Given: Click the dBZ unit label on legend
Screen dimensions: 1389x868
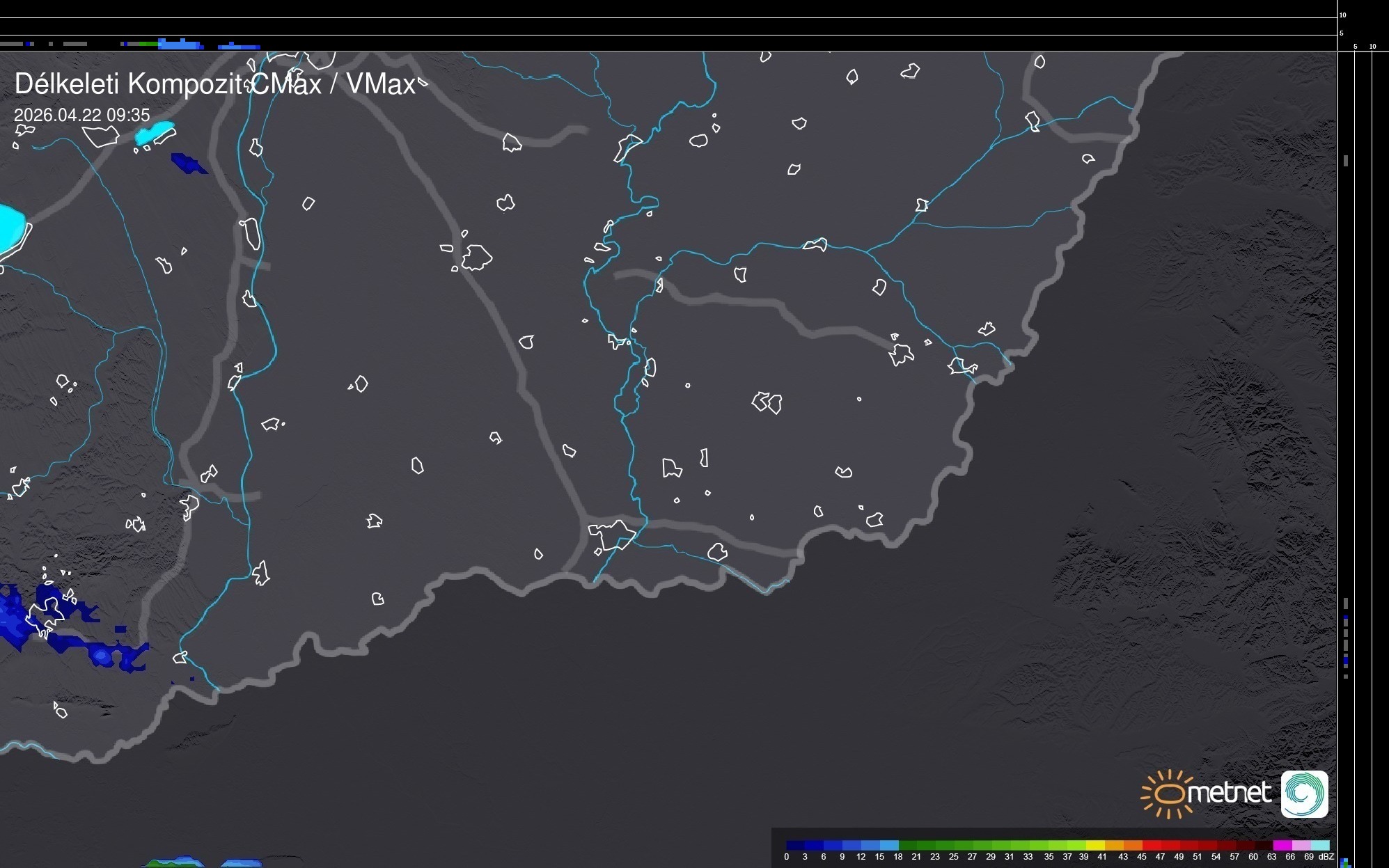Looking at the screenshot, I should point(1326,857).
